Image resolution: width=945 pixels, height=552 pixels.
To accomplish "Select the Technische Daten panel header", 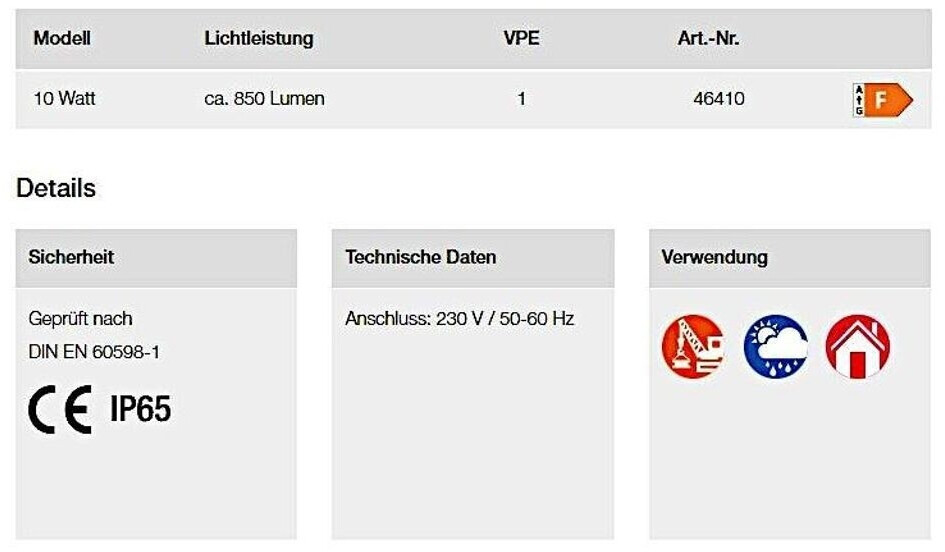I will coord(420,257).
